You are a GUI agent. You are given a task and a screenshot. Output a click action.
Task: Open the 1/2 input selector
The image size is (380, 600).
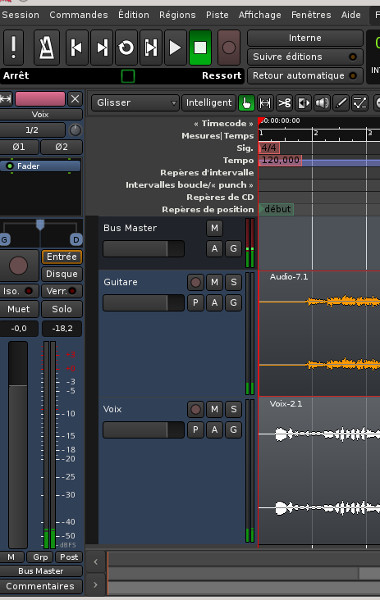[x=32, y=130]
